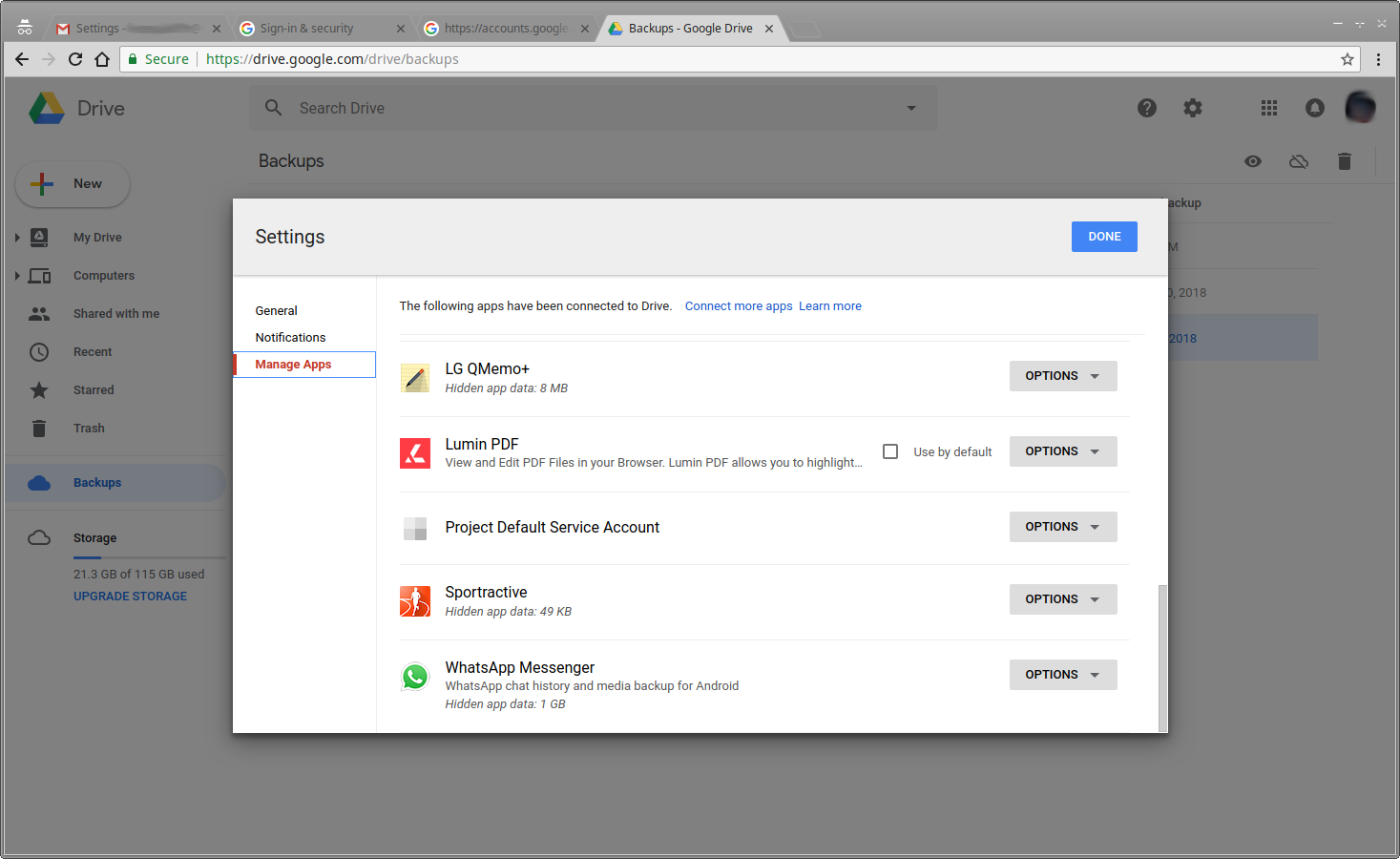The image size is (1400, 859).
Task: Open the Google apps grid
Action: [x=1269, y=108]
